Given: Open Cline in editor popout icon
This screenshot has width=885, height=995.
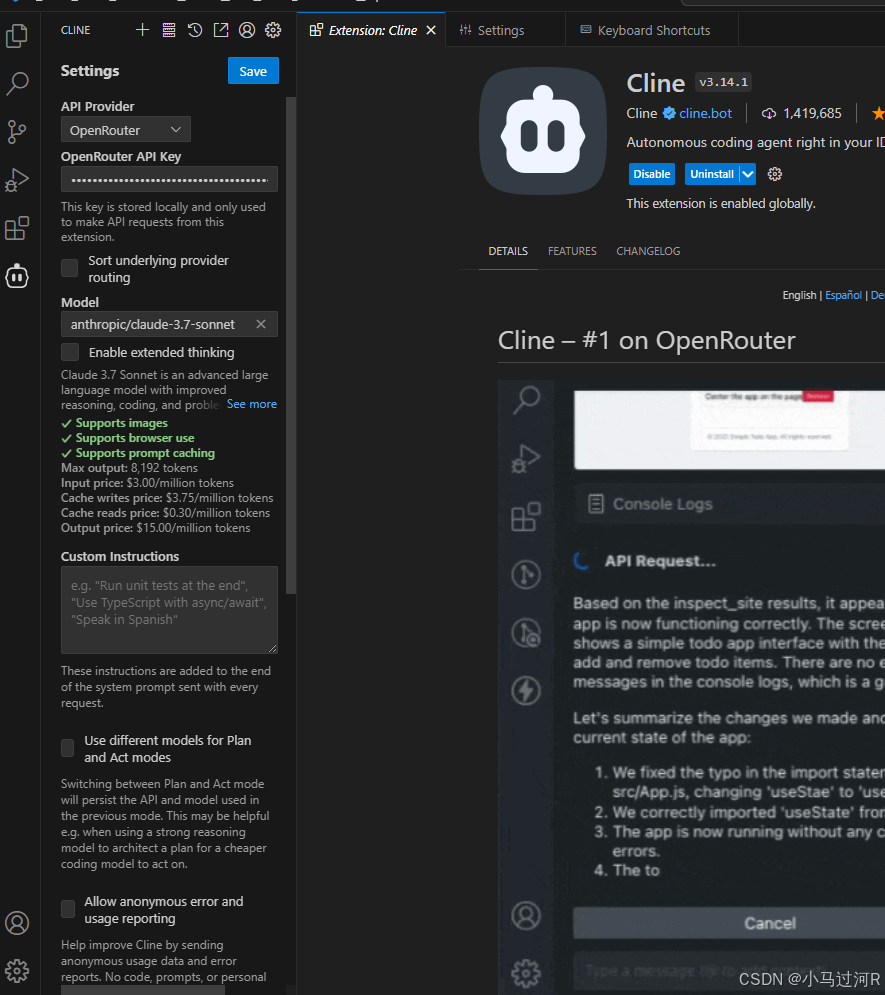Looking at the screenshot, I should pyautogui.click(x=221, y=30).
